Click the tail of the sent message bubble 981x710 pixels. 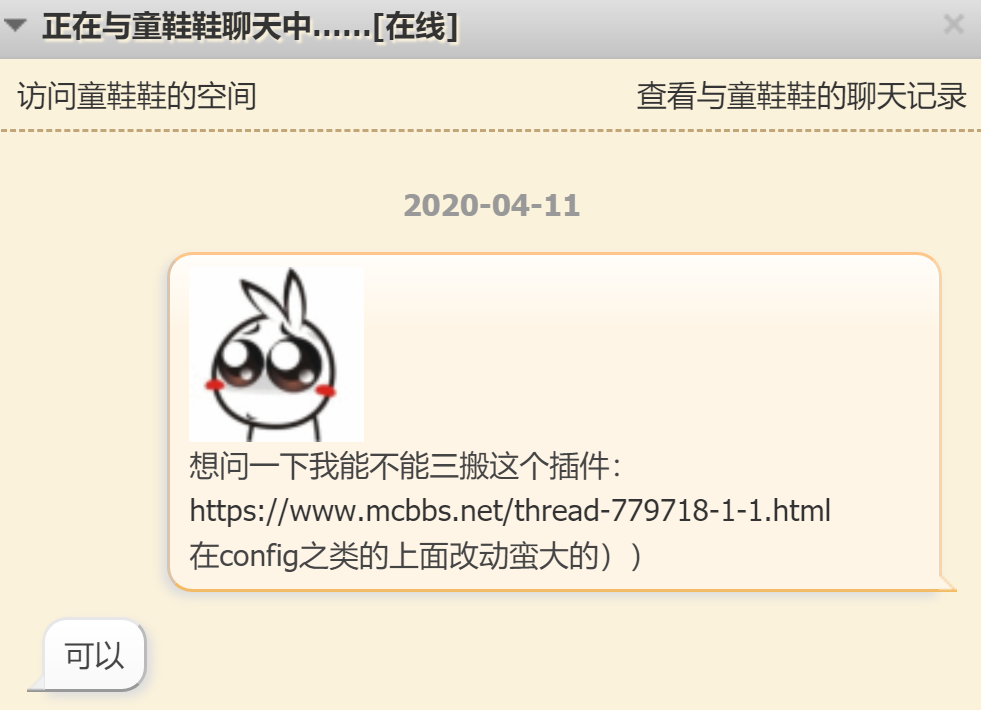(947, 582)
